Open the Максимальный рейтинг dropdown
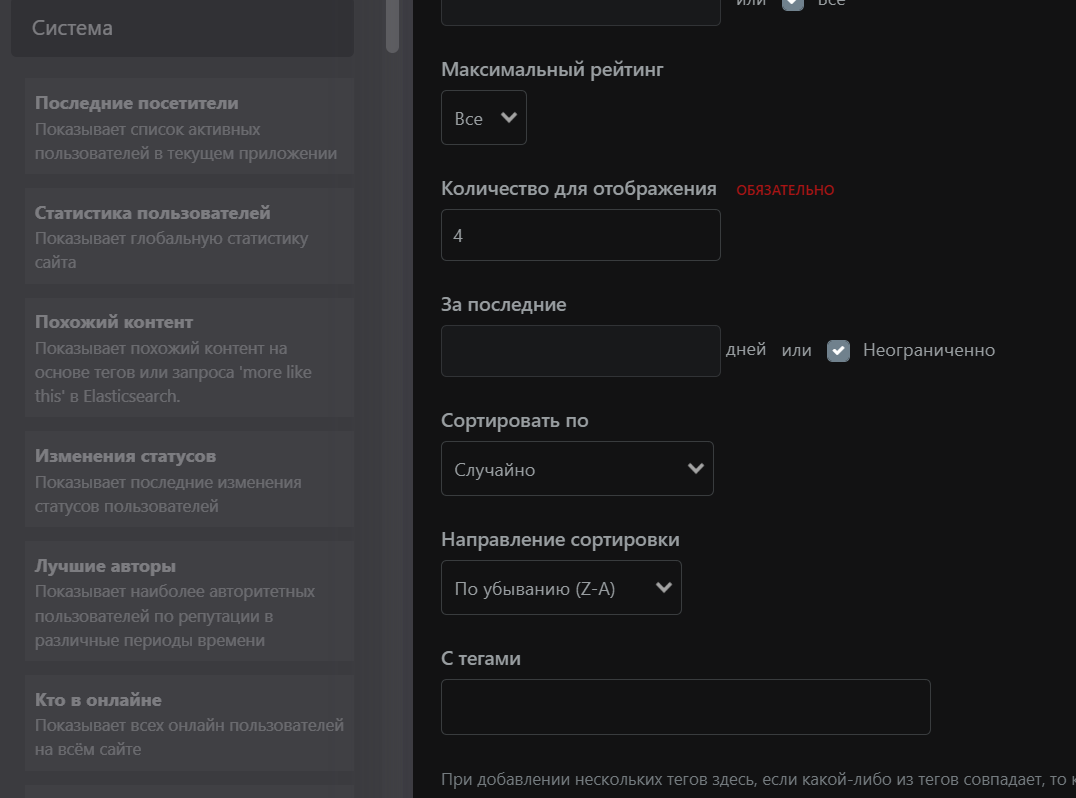The image size is (1076, 798). [483, 118]
